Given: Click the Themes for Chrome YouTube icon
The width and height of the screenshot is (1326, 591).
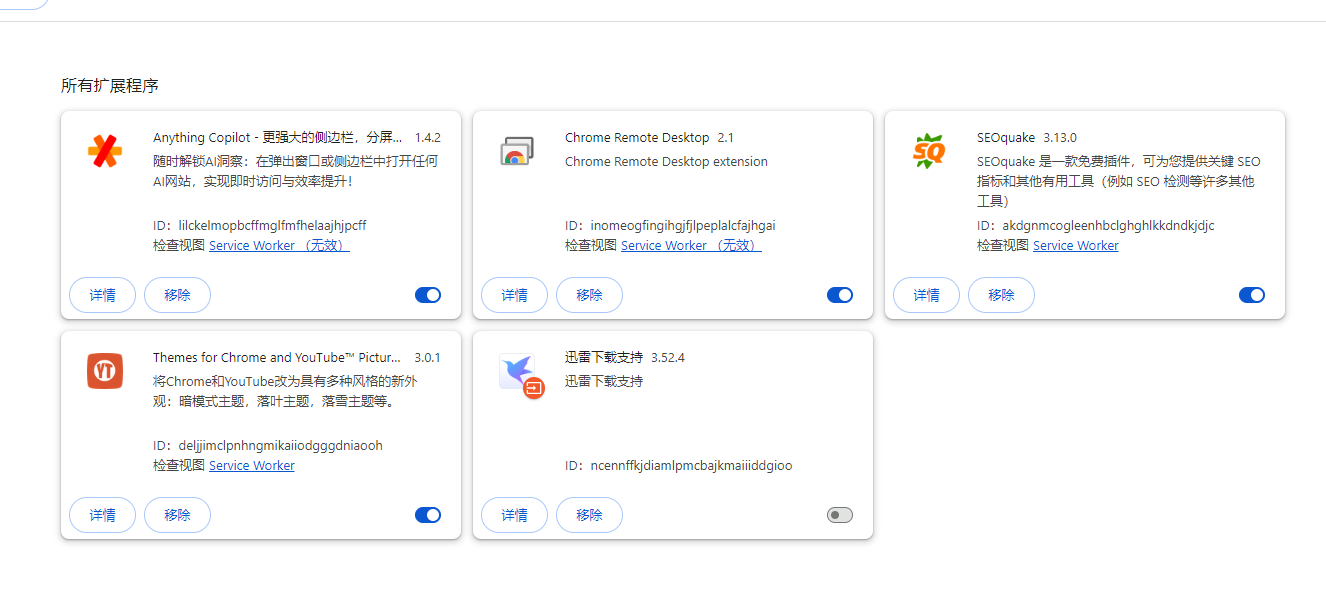Looking at the screenshot, I should tap(105, 371).
